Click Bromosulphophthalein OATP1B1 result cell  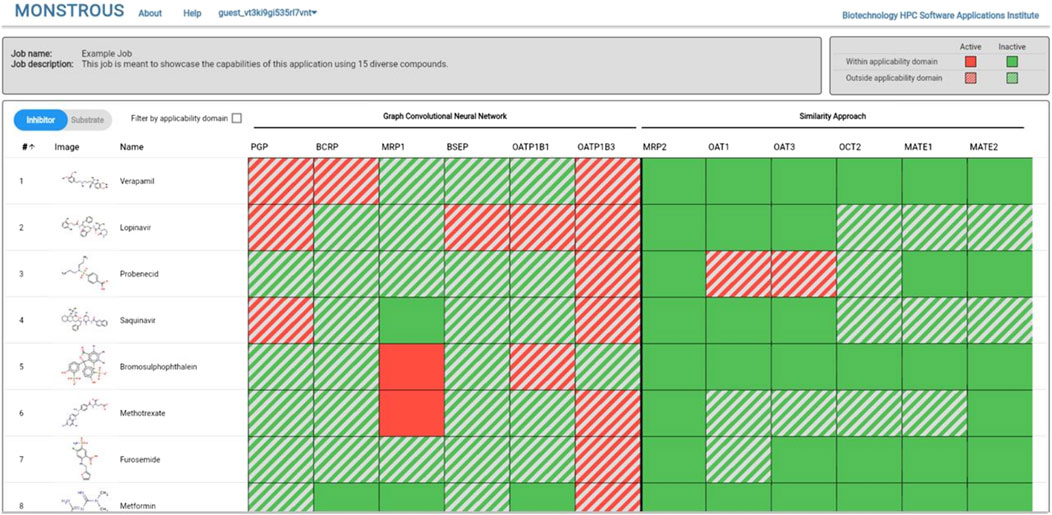pos(542,367)
